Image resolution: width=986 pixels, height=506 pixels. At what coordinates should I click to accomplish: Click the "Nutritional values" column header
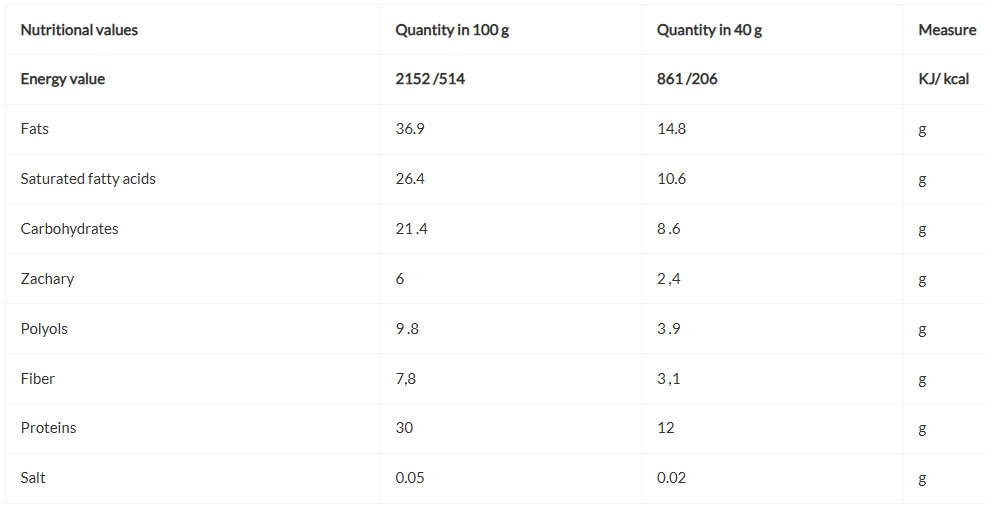79,30
